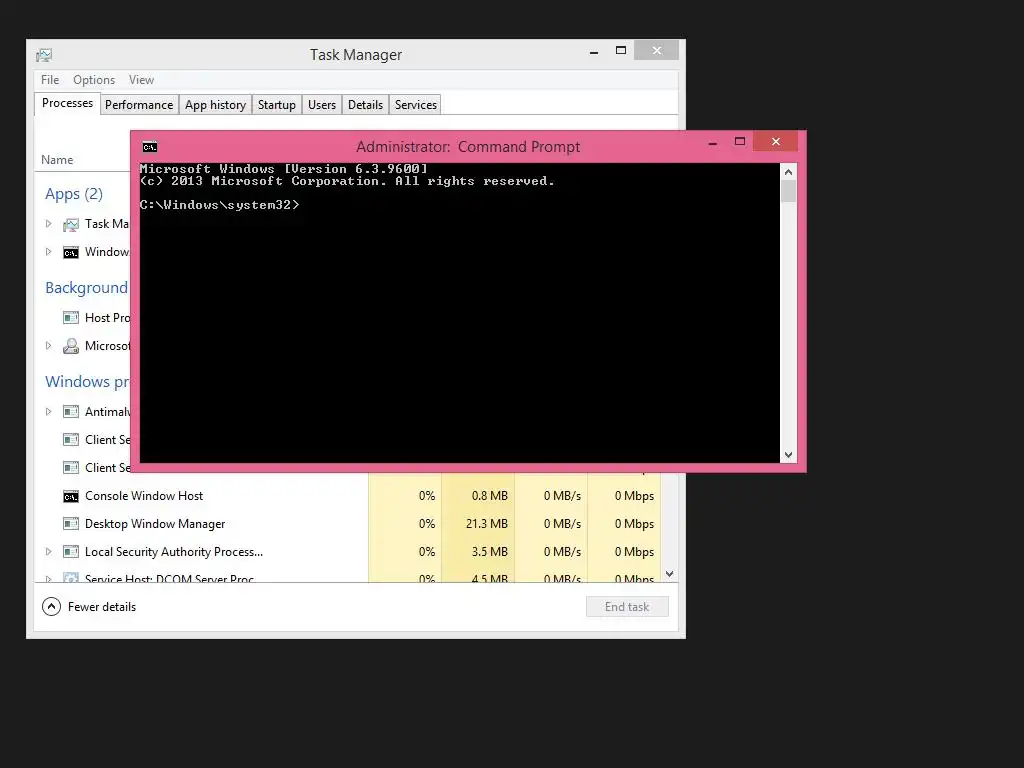Image resolution: width=1024 pixels, height=768 pixels.
Task: Minimize the Command Prompt window
Action: click(713, 142)
